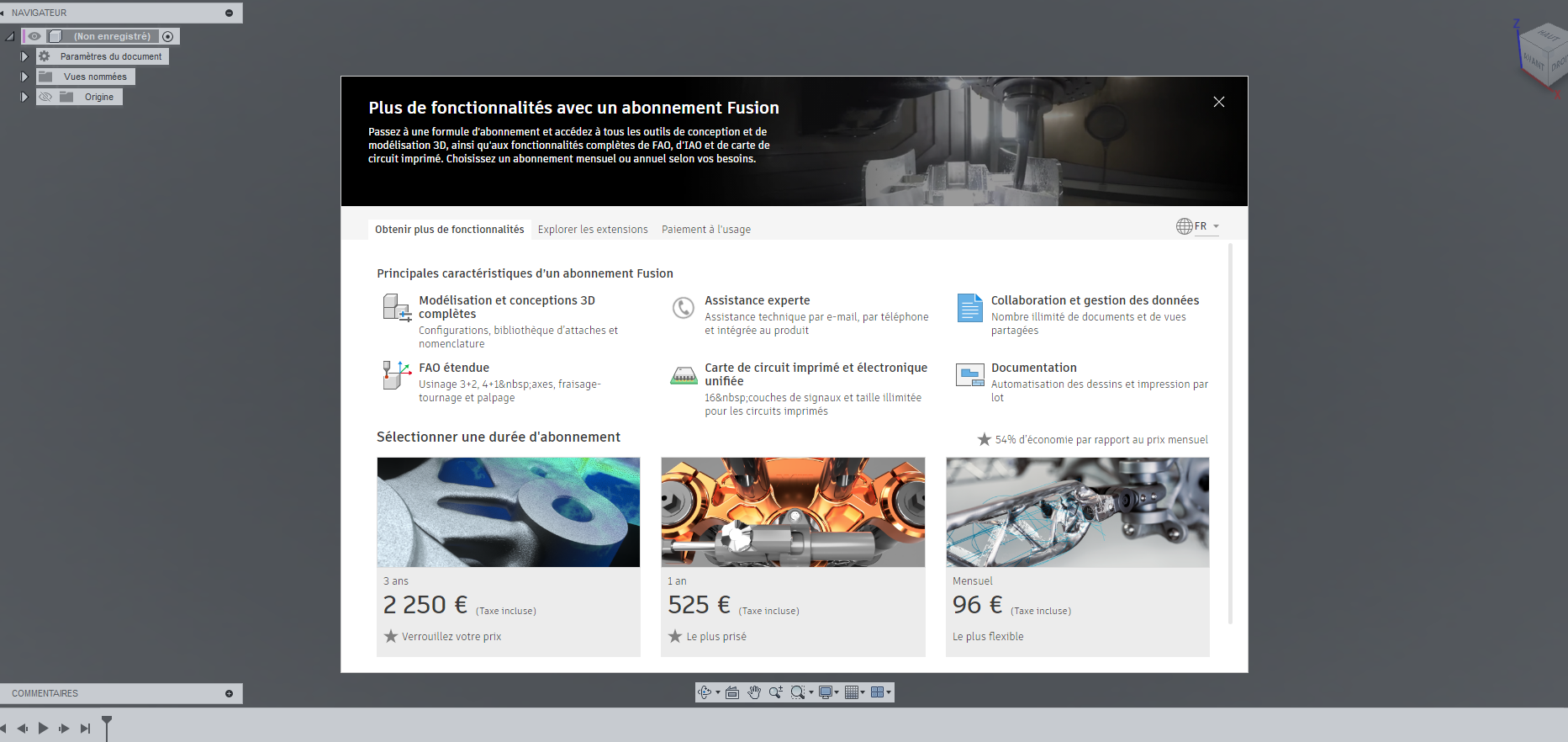Select the Mensuel 96 € plan

(1078, 557)
